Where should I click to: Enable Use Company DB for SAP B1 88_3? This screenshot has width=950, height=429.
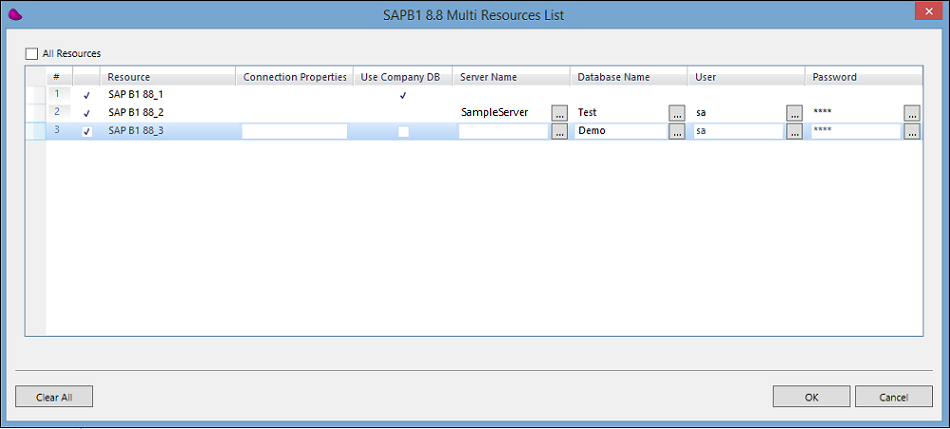tap(403, 131)
